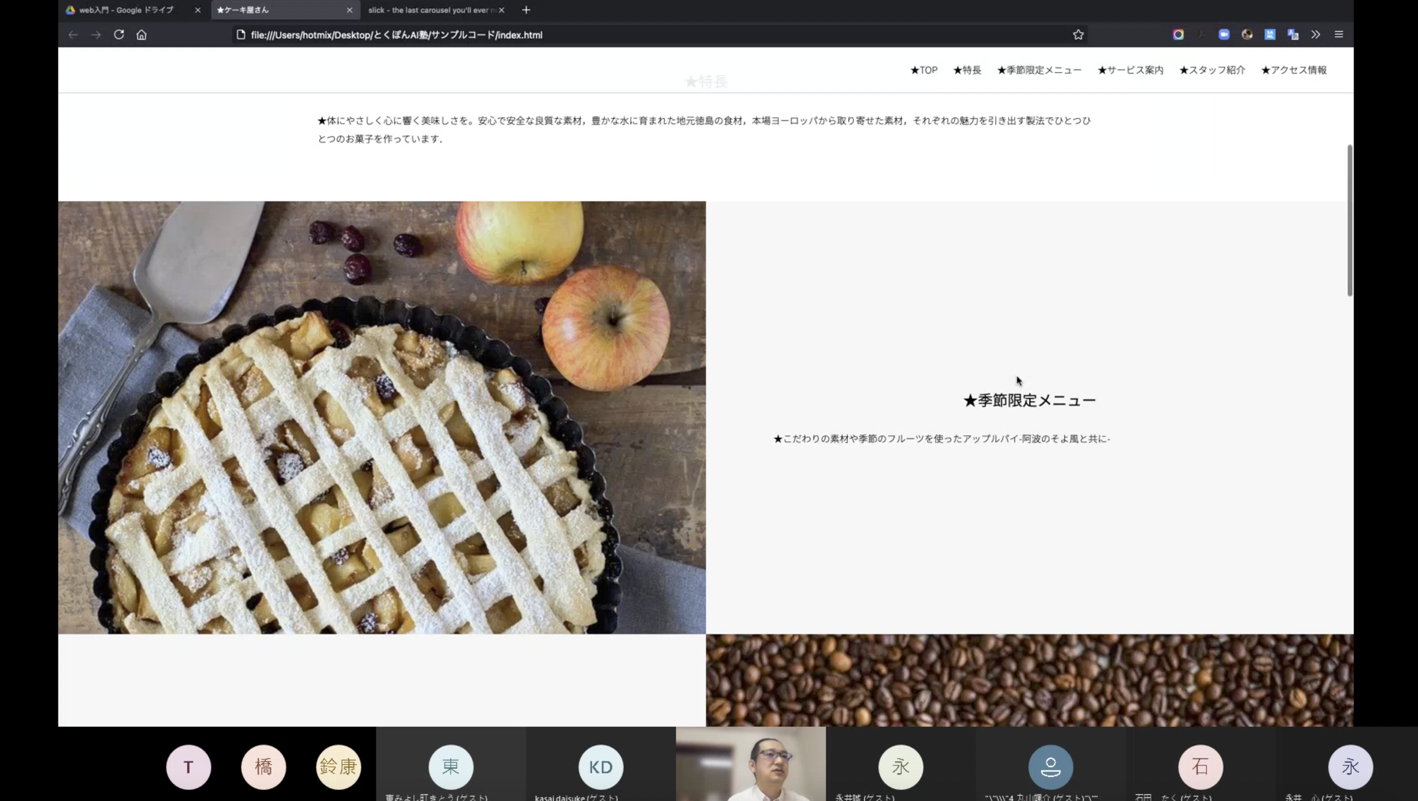Open the browser home page icon
Image resolution: width=1418 pixels, height=801 pixels.
click(x=142, y=35)
